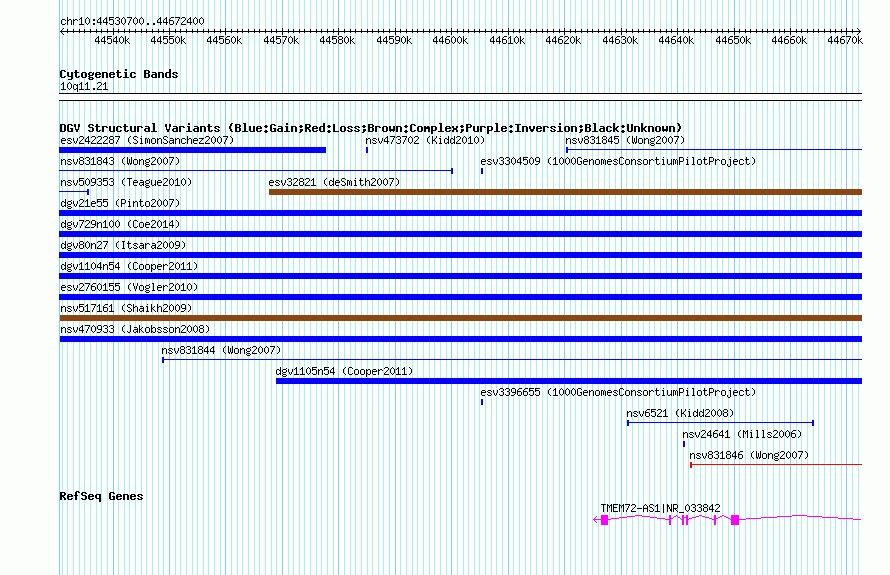Viewport: 890px width, 575px height.
Task: Click the 44580k ruler label
Action: [x=337, y=40]
